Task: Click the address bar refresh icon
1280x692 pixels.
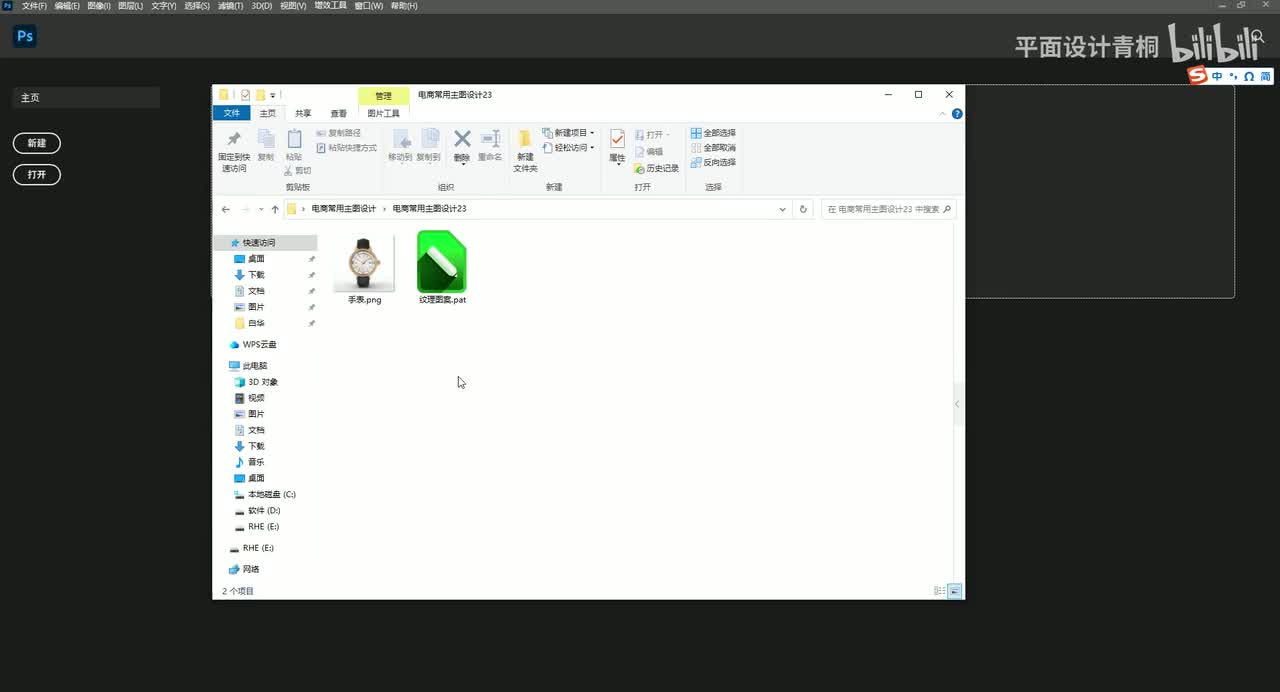Action: 803,209
